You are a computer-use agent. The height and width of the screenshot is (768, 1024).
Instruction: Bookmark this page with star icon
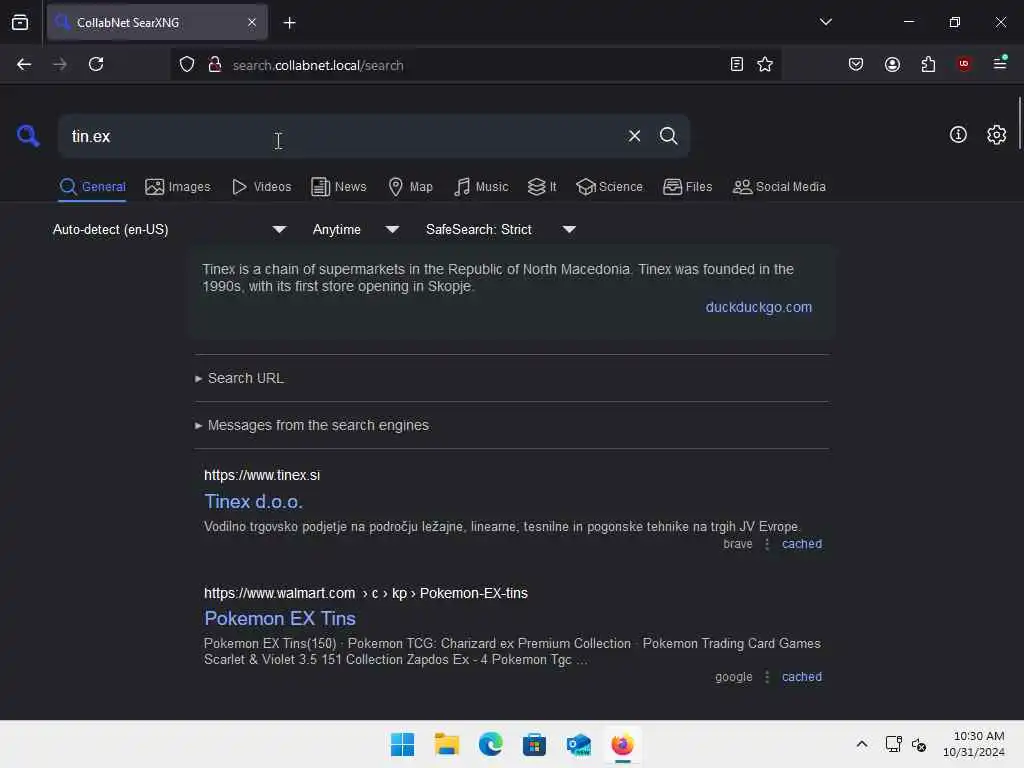(765, 64)
